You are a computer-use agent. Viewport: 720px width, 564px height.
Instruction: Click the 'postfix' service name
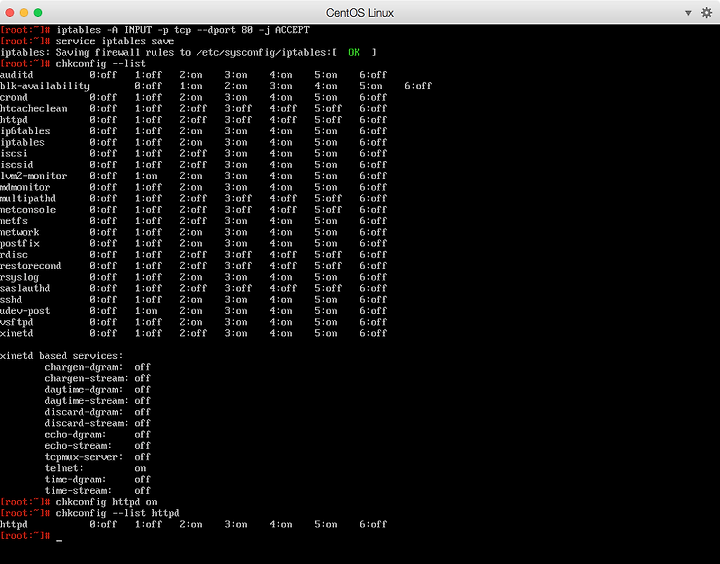20,243
